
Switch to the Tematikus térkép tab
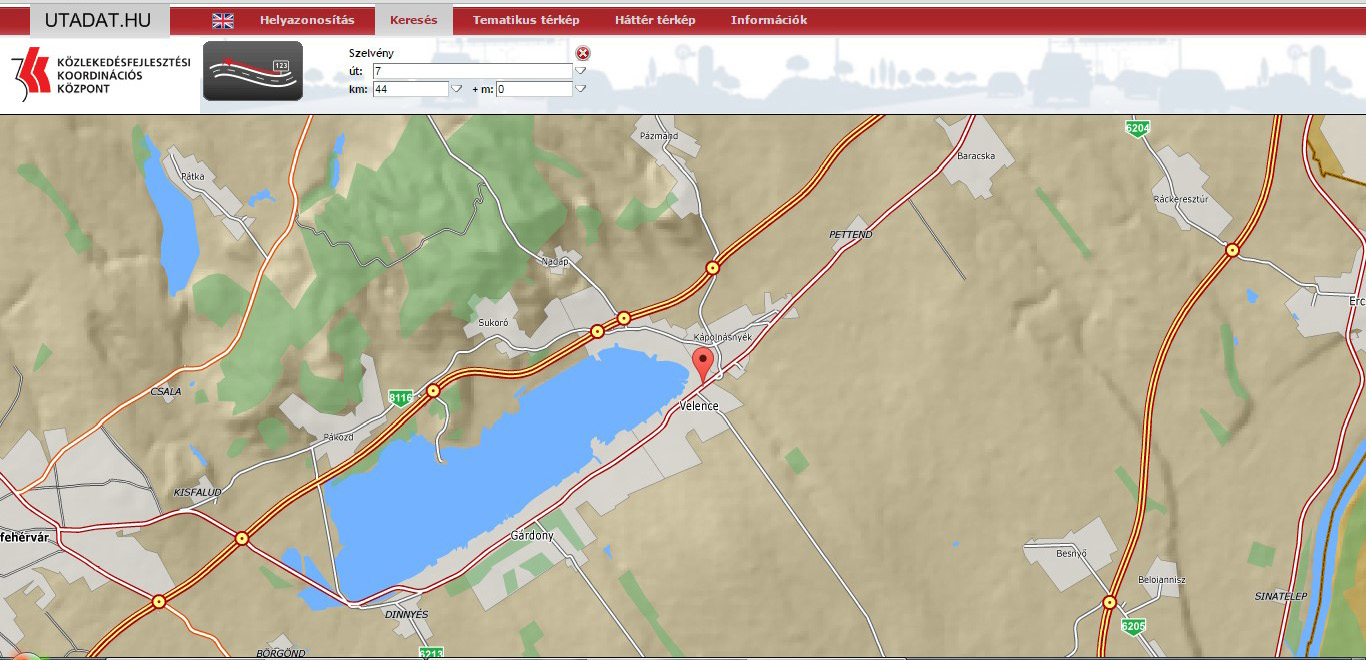coord(526,20)
